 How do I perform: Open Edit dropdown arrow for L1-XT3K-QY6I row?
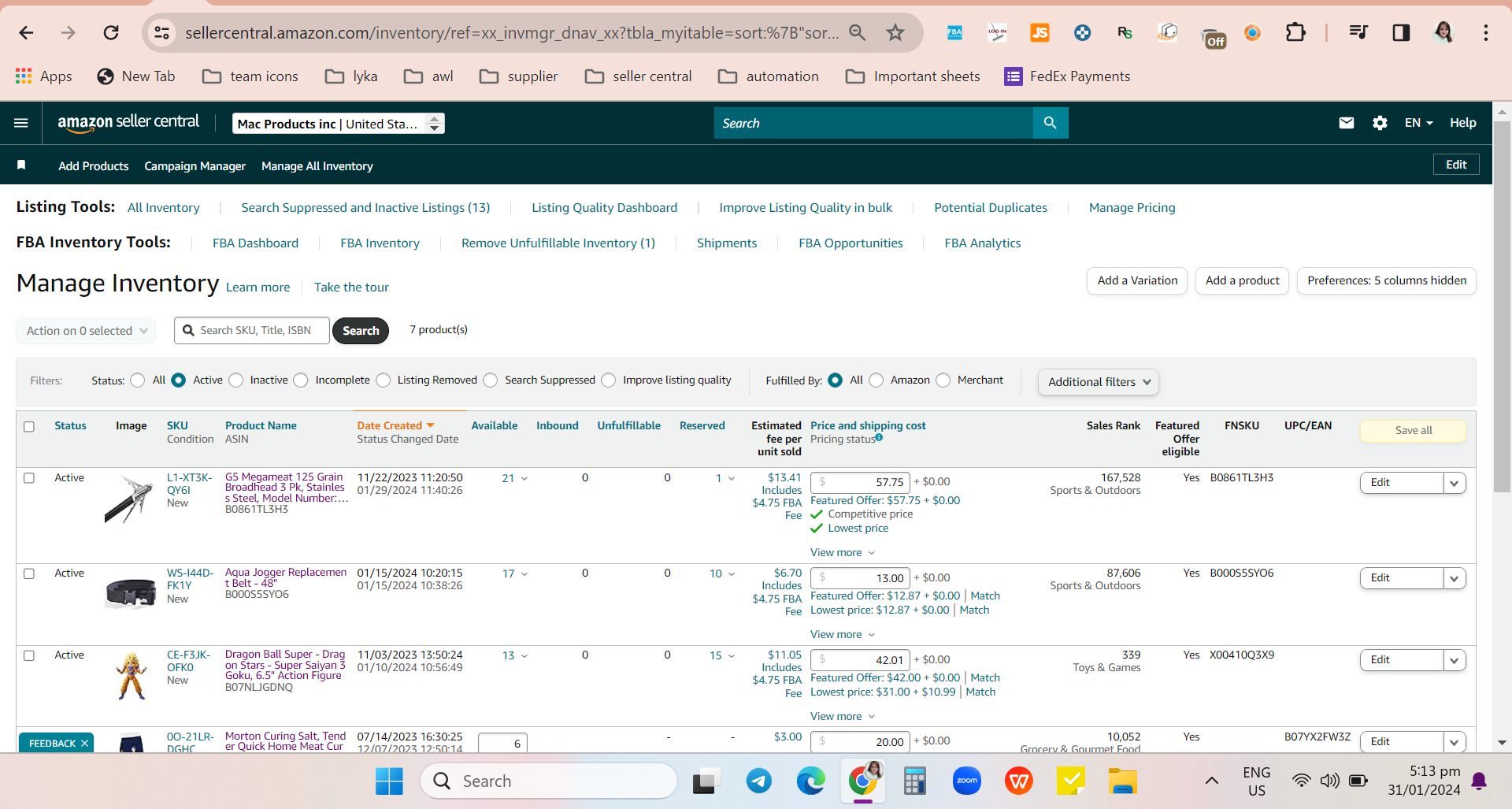1455,483
